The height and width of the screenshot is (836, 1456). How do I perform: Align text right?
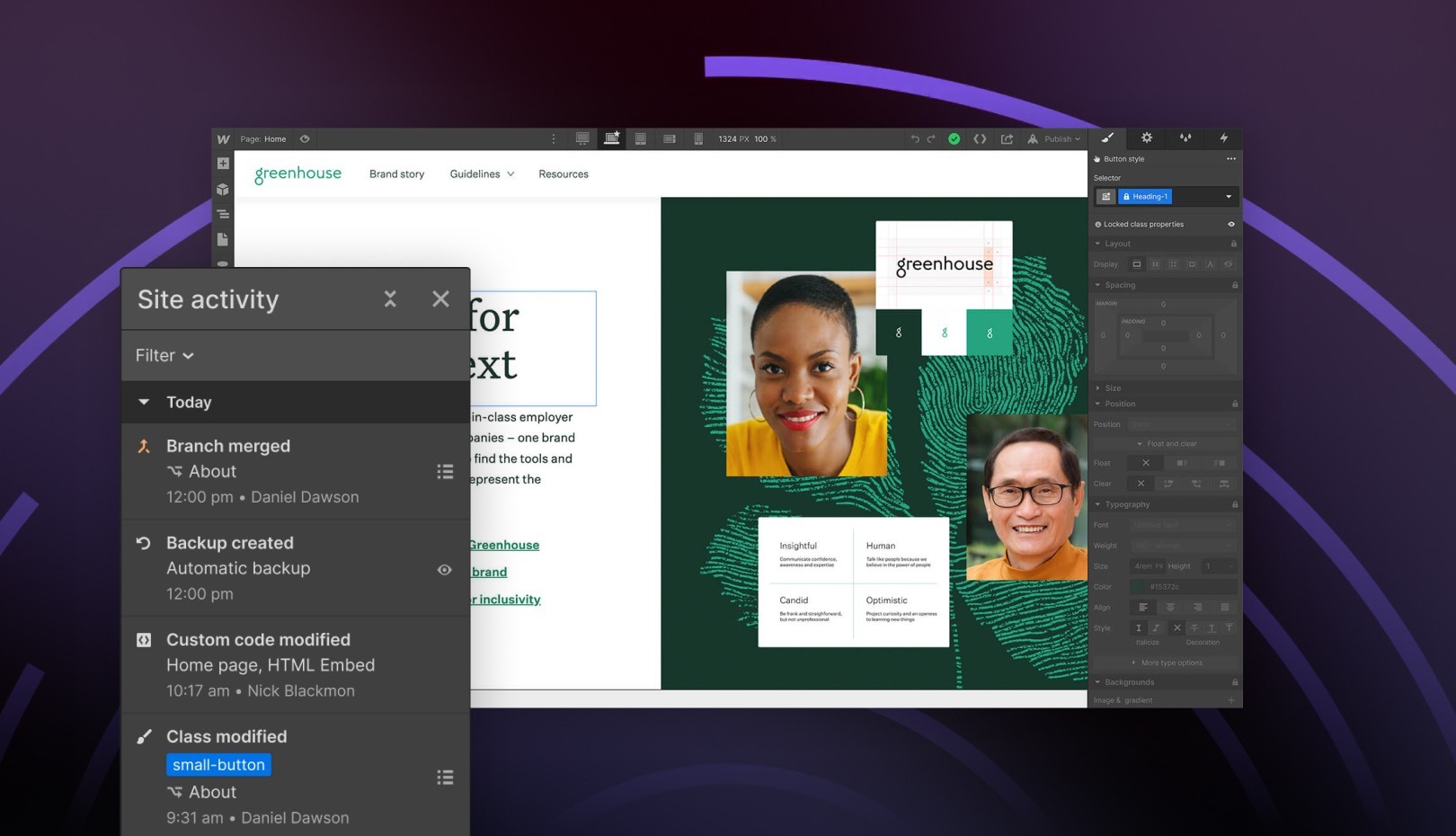coord(1197,608)
